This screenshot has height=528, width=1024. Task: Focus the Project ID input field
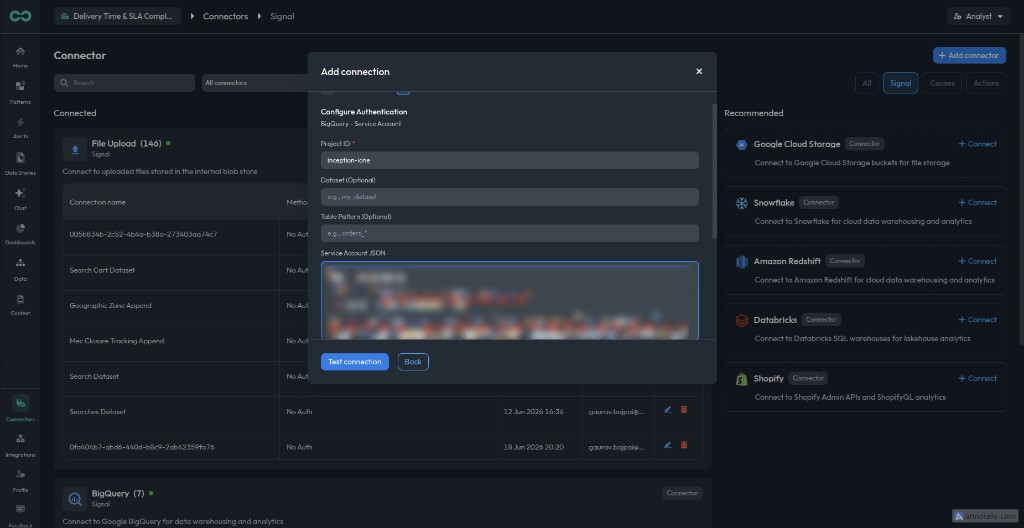click(509, 160)
